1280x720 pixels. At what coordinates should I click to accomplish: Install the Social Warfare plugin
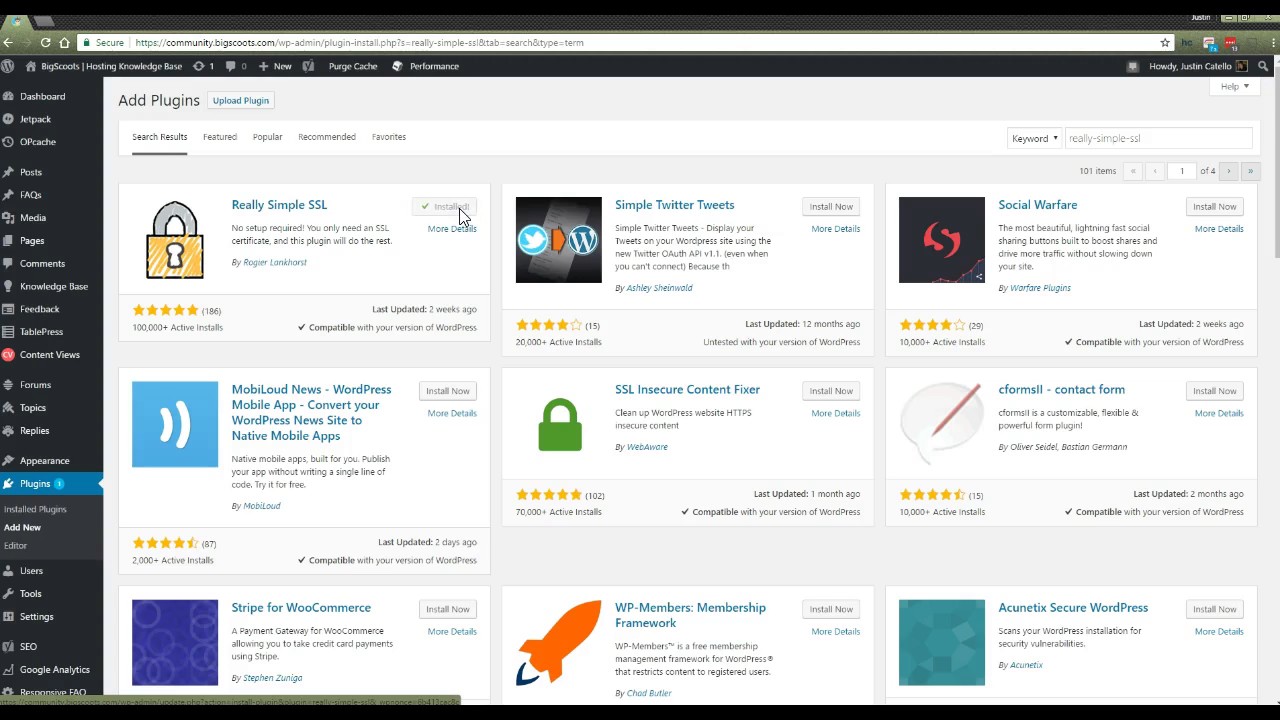coord(1214,206)
